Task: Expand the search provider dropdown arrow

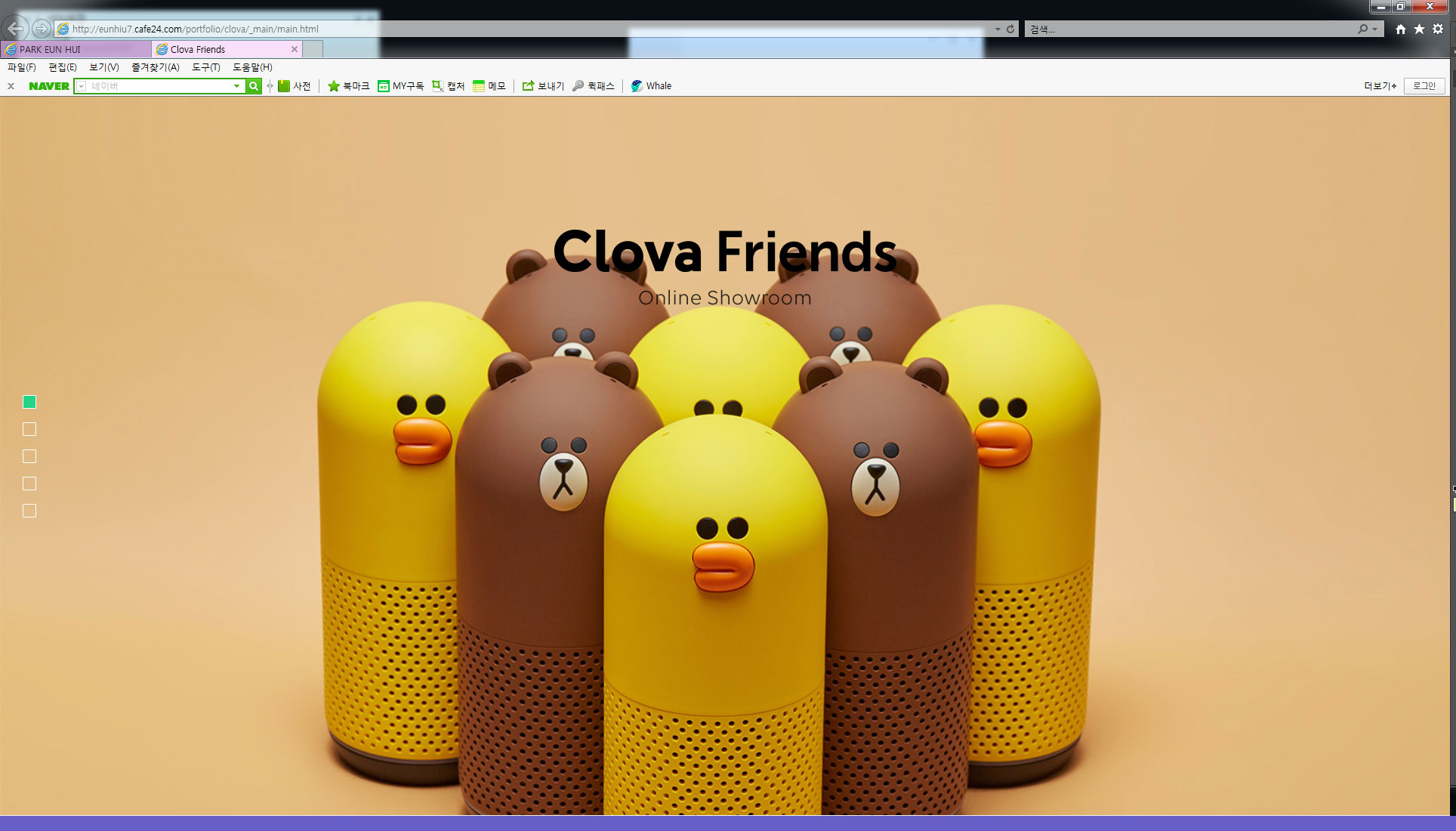Action: pos(1375,29)
